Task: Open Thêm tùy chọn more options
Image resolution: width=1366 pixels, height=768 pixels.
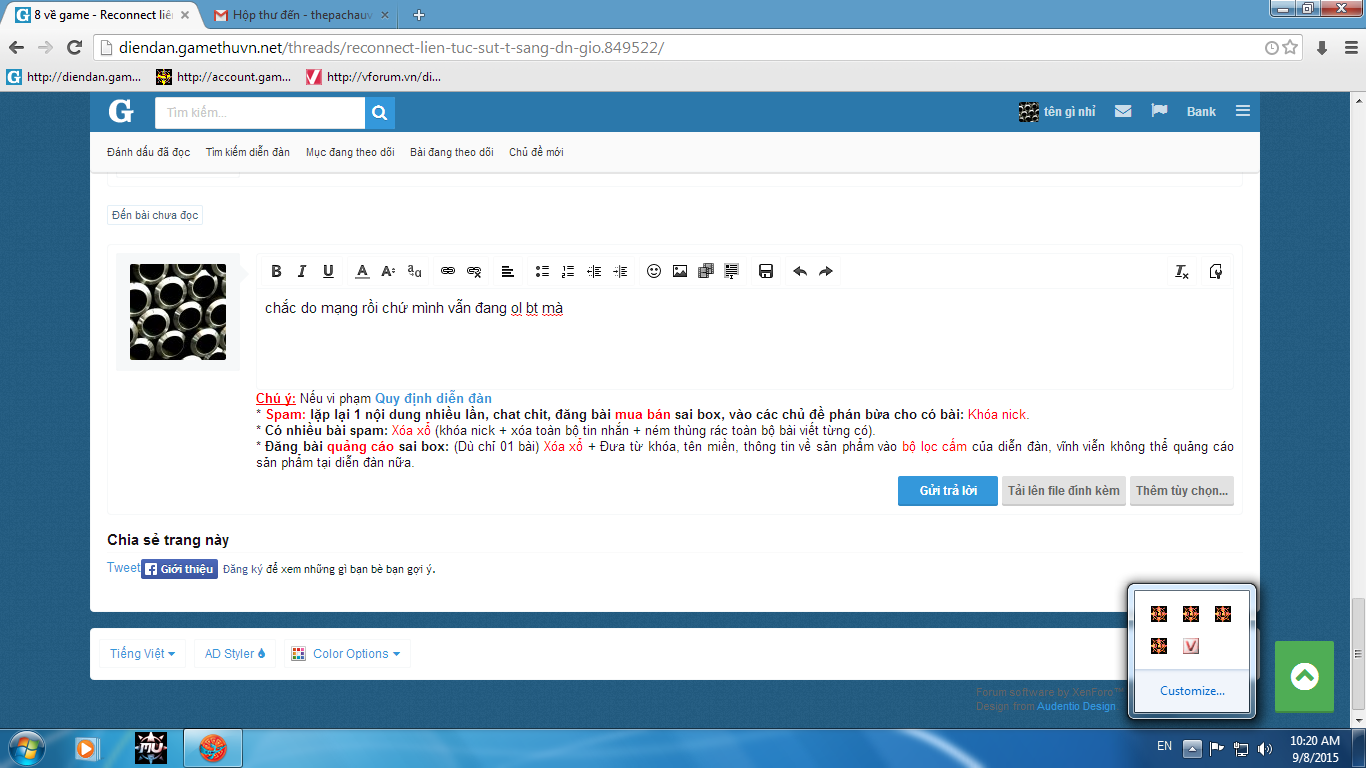Action: (1182, 491)
